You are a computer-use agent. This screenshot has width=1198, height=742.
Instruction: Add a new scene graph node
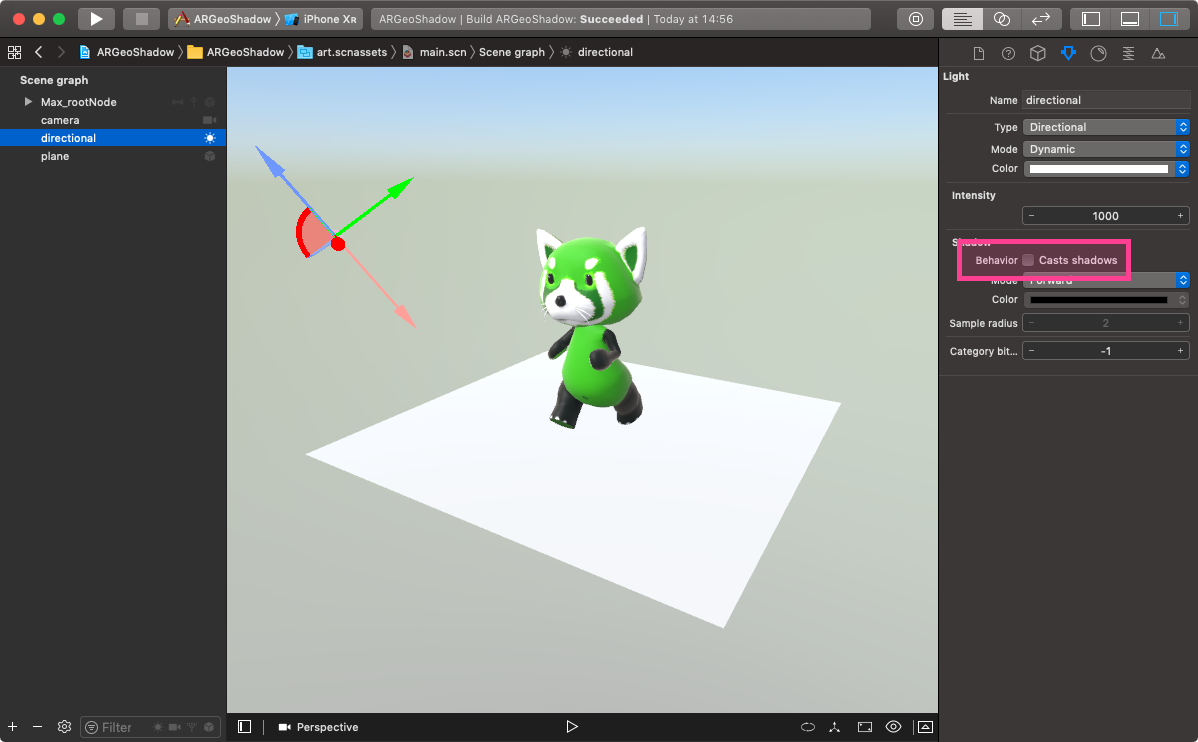point(12,727)
